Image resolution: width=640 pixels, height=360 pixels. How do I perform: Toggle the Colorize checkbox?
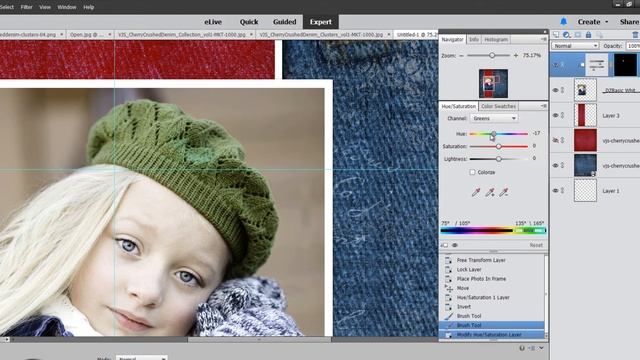tap(472, 172)
